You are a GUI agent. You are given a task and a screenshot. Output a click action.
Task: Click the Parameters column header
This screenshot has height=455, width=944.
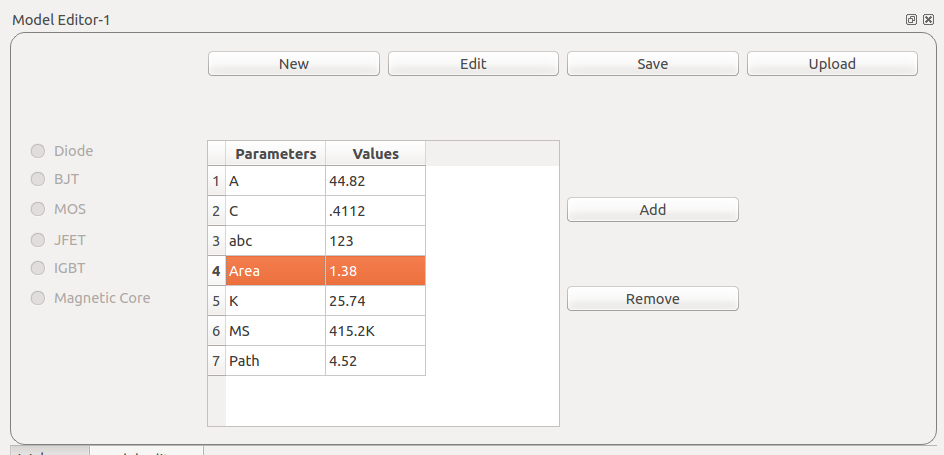pos(276,153)
